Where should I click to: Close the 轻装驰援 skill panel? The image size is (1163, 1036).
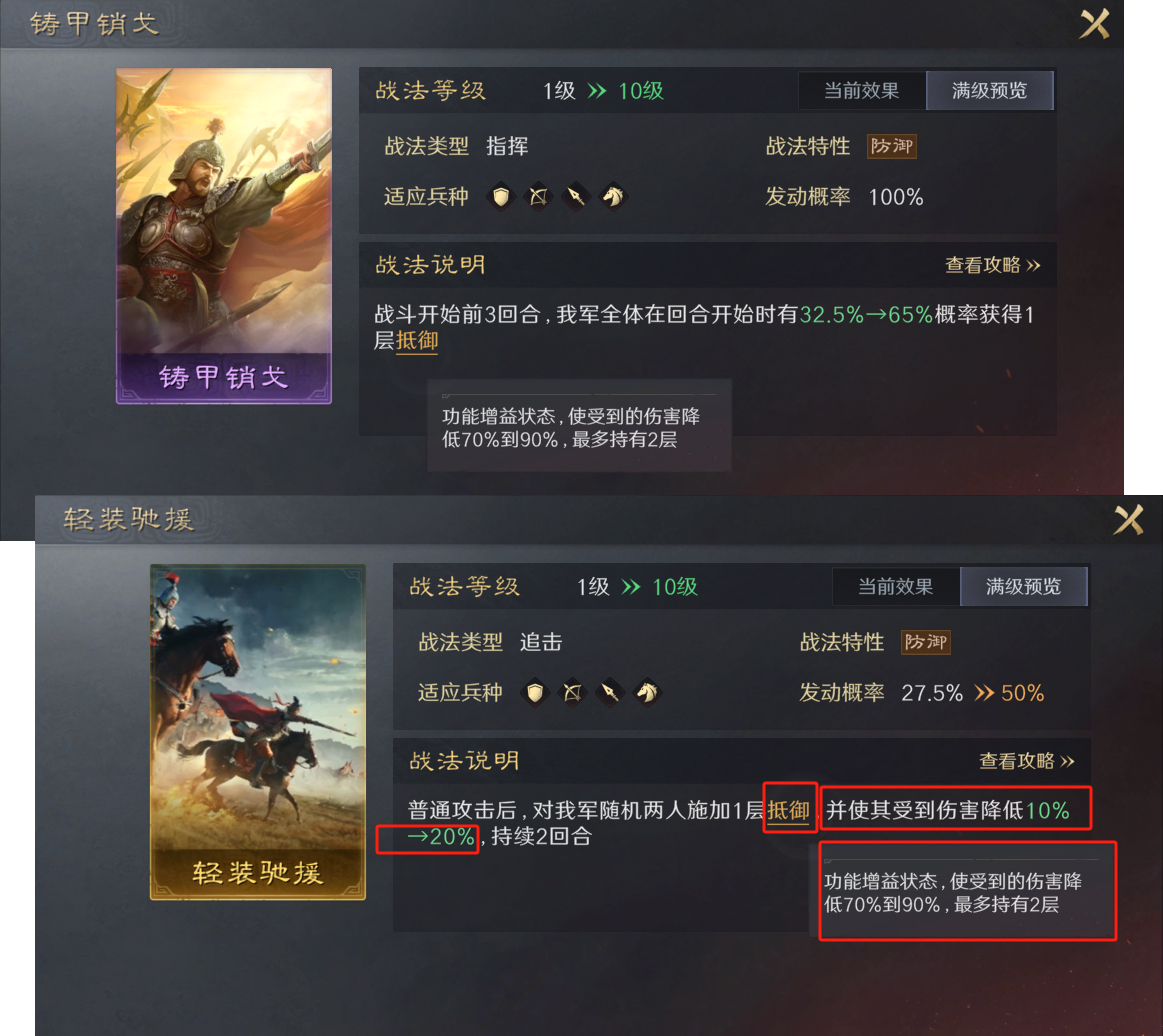click(x=1129, y=520)
